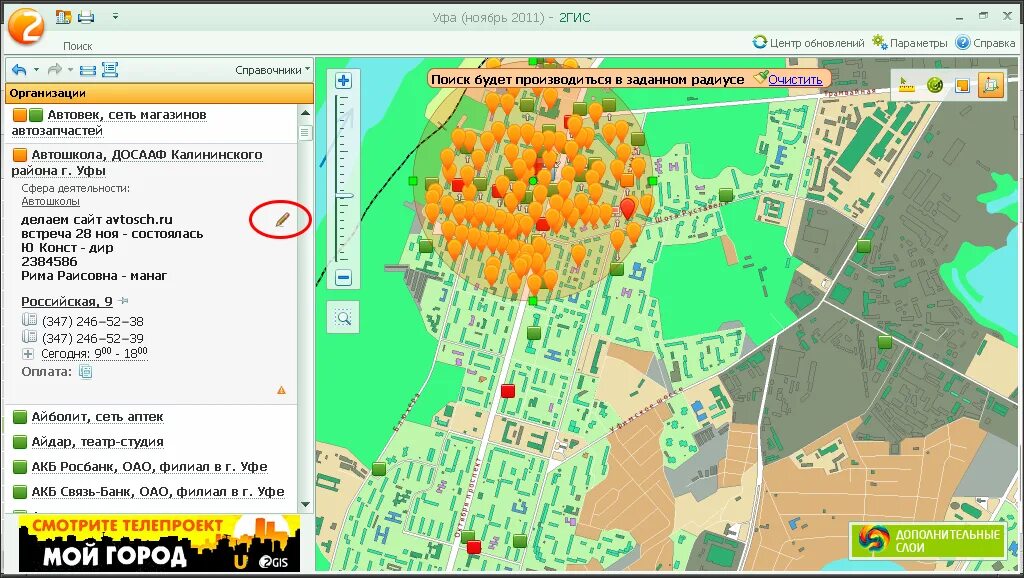Click the orange warning triangle in the card
This screenshot has width=1024, height=578.
point(281,390)
